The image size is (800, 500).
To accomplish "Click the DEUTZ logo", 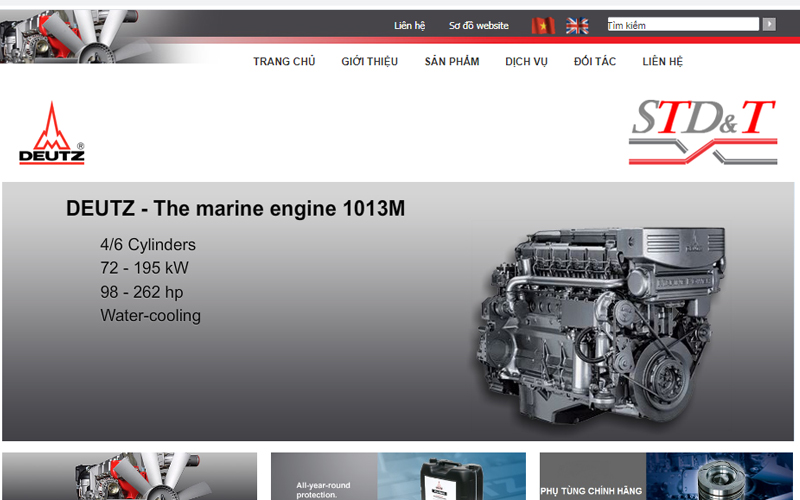I will coord(52,133).
